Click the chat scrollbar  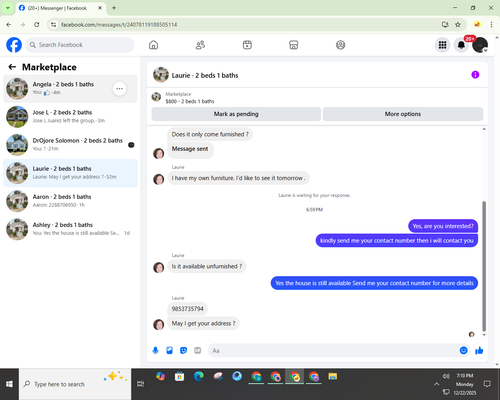pos(484,266)
